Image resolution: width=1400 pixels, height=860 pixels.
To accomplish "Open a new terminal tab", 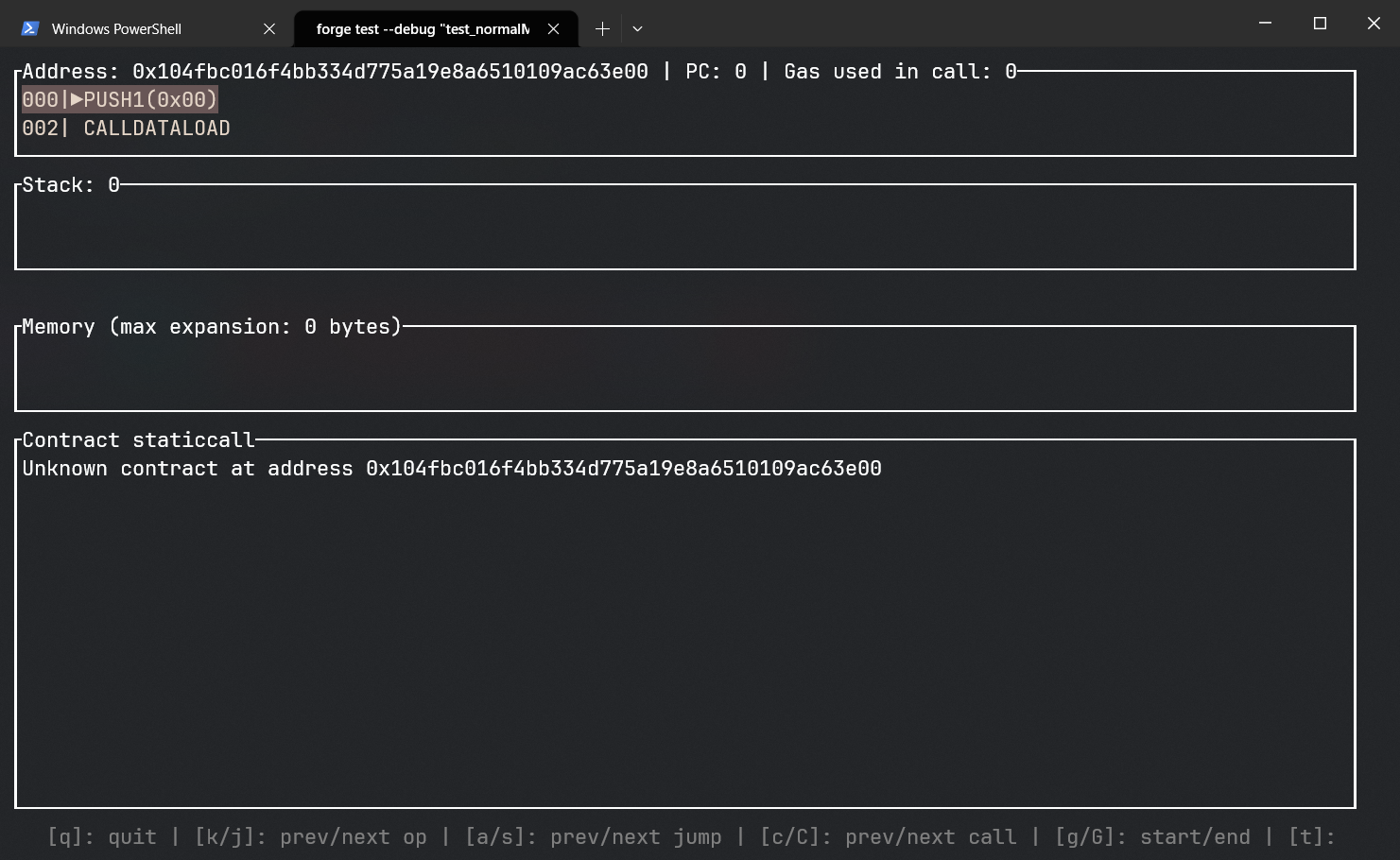I will (x=602, y=28).
